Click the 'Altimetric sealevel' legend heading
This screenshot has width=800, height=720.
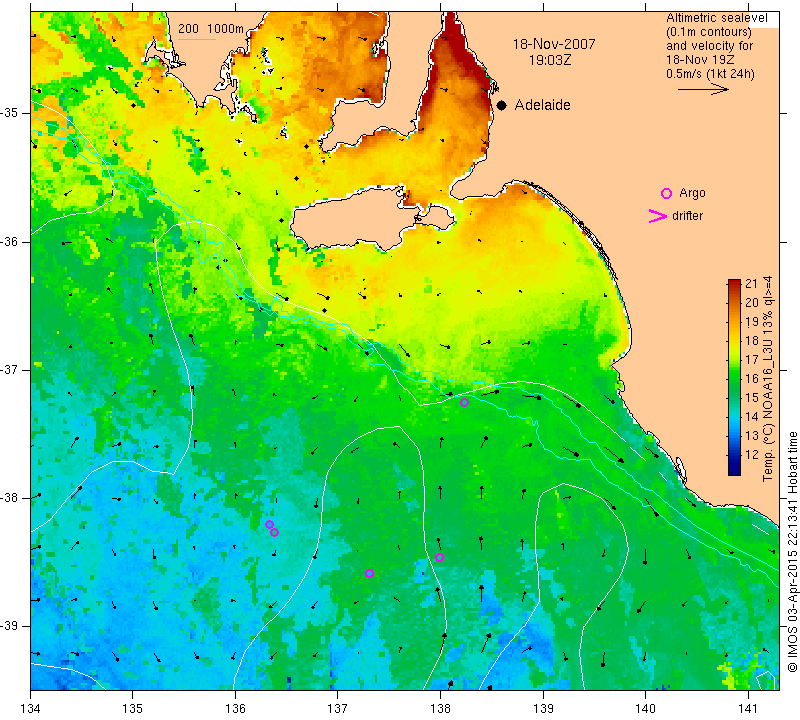(716, 18)
